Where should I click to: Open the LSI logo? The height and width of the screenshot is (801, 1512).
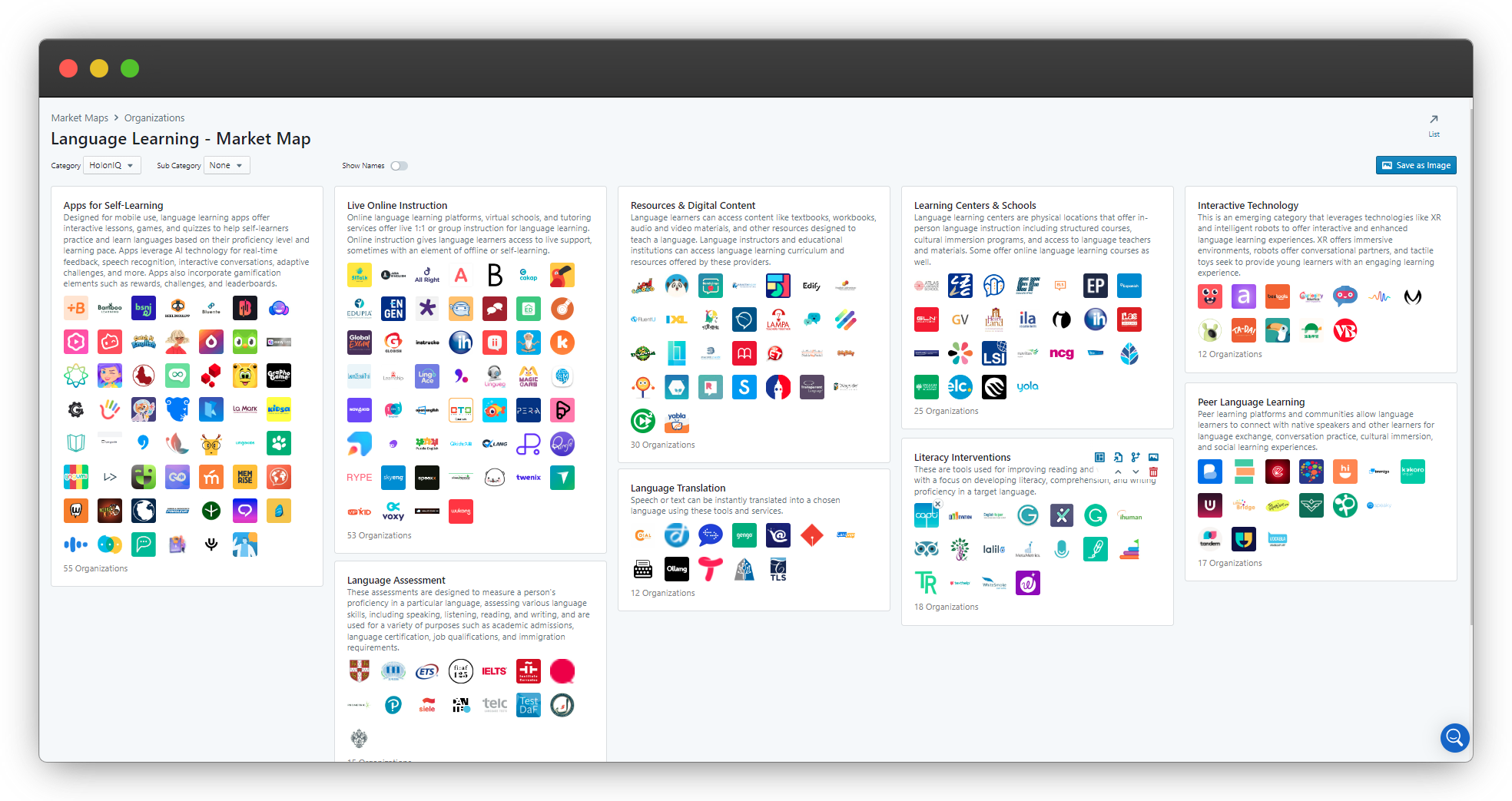(x=993, y=353)
